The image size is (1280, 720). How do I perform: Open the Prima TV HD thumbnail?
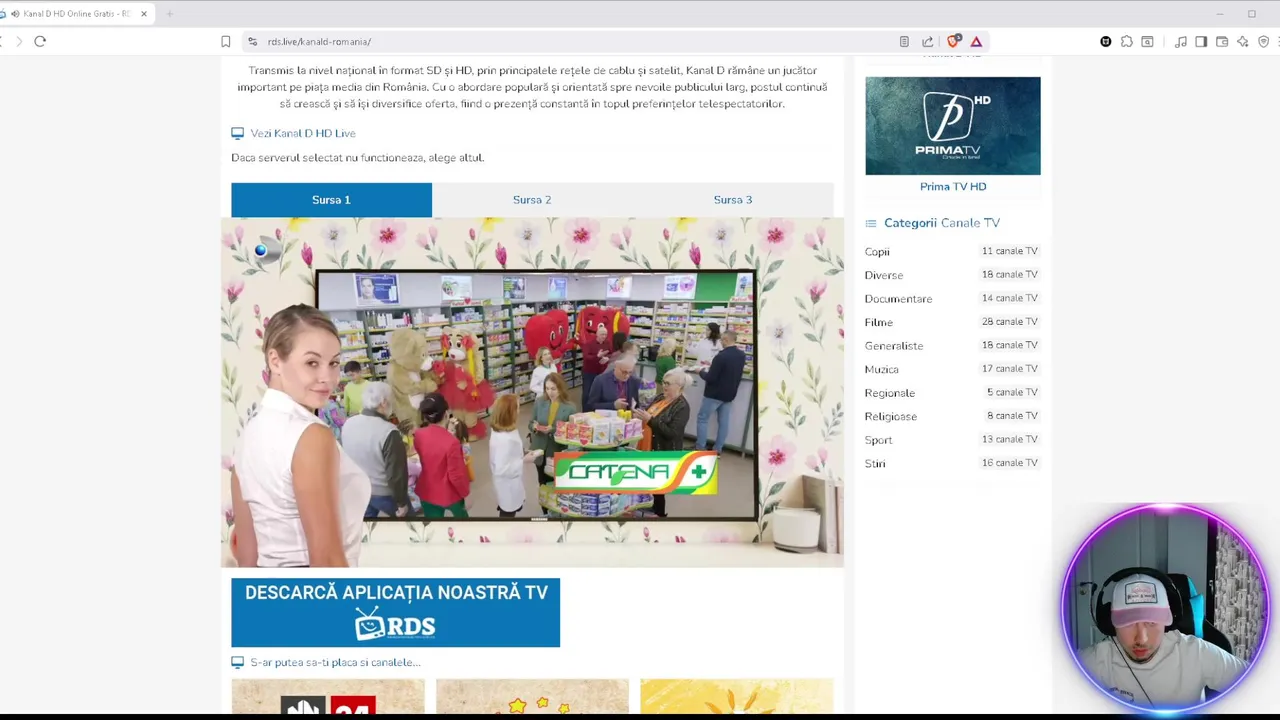(x=953, y=126)
